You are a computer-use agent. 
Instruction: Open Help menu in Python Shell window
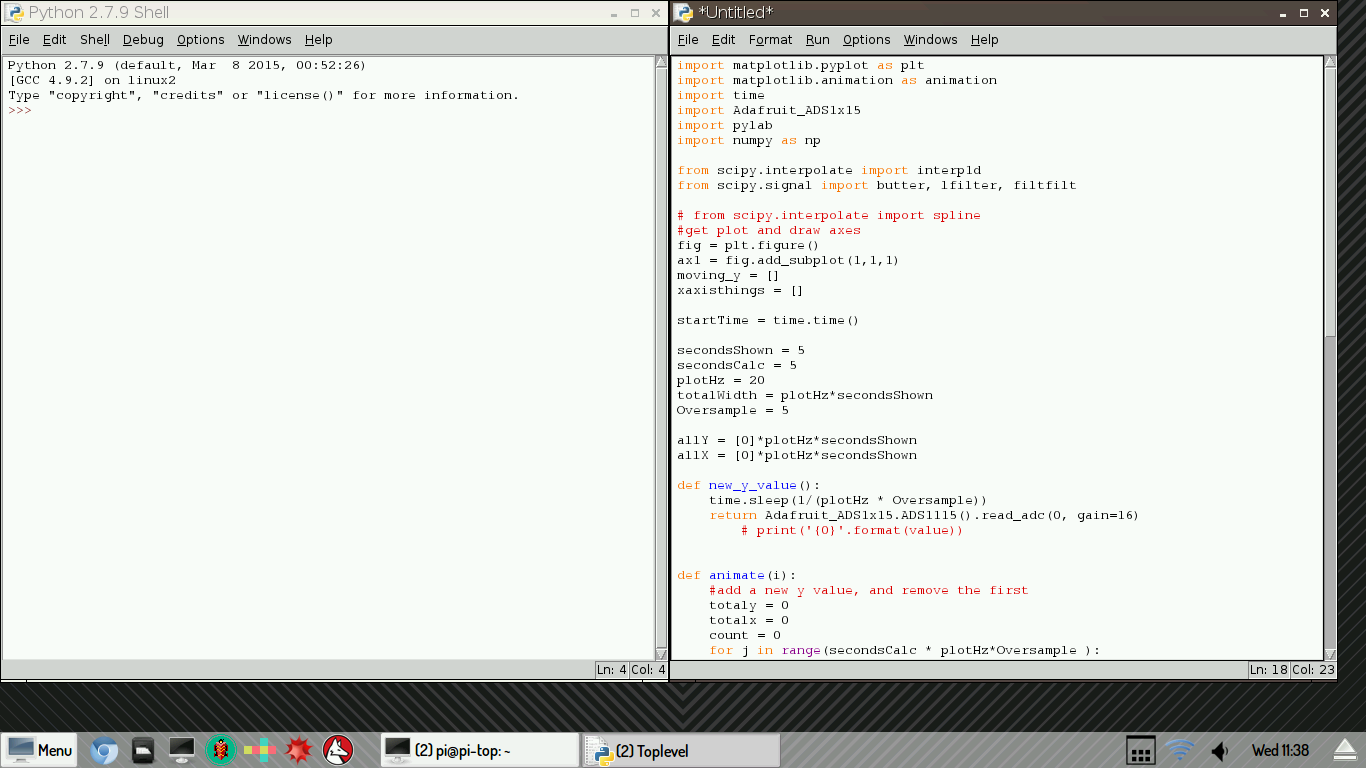[319, 40]
